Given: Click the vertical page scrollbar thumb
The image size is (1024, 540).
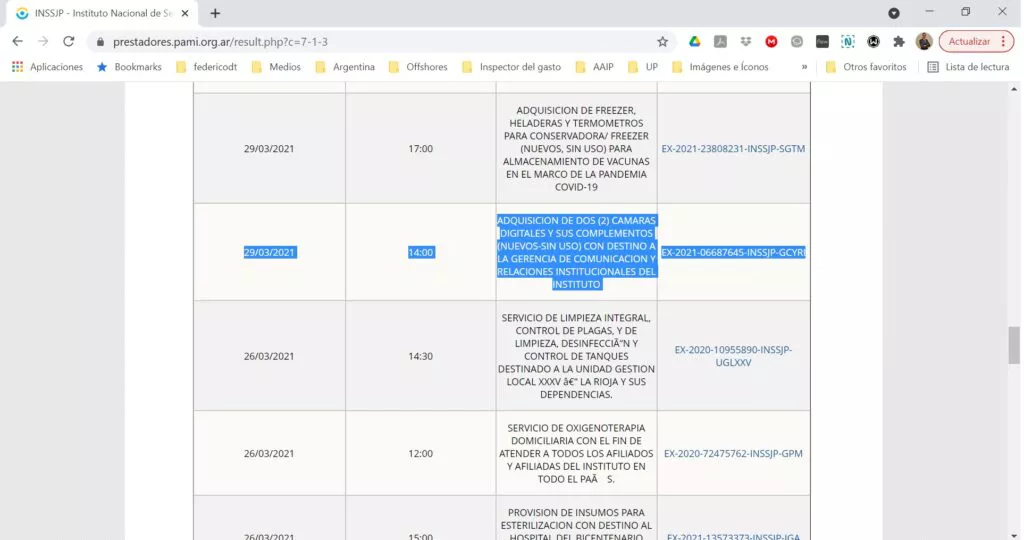Looking at the screenshot, I should click(x=1014, y=345).
